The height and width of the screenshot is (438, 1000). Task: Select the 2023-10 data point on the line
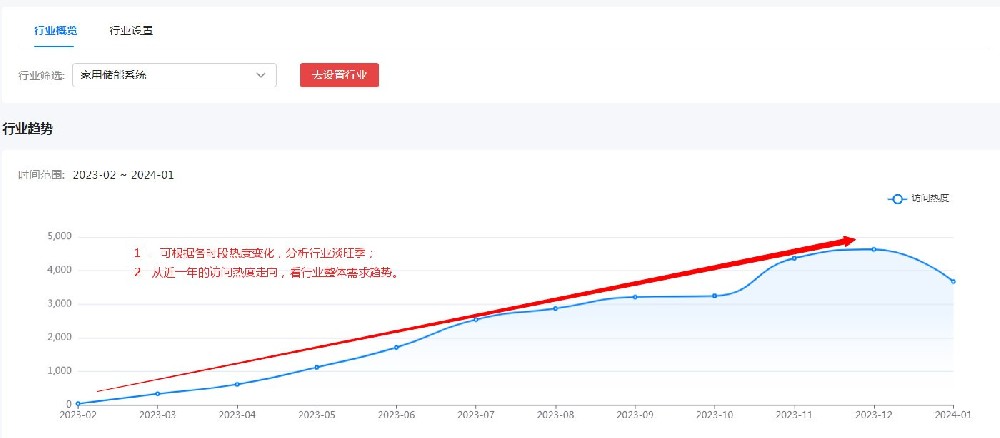[714, 296]
